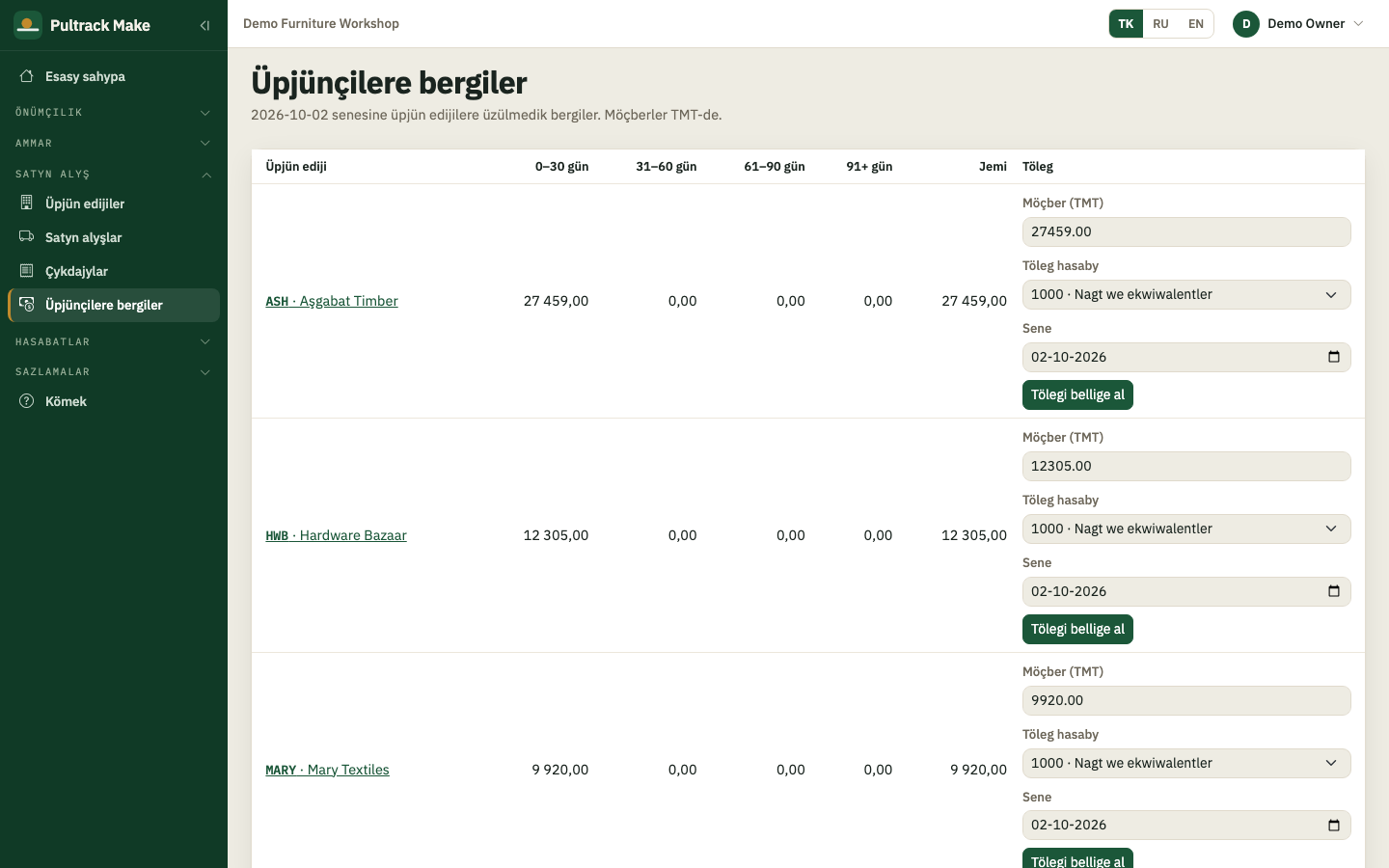Open the calendar picker for Mary Textiles date
This screenshot has height=868, width=1389.
coord(1334,826)
